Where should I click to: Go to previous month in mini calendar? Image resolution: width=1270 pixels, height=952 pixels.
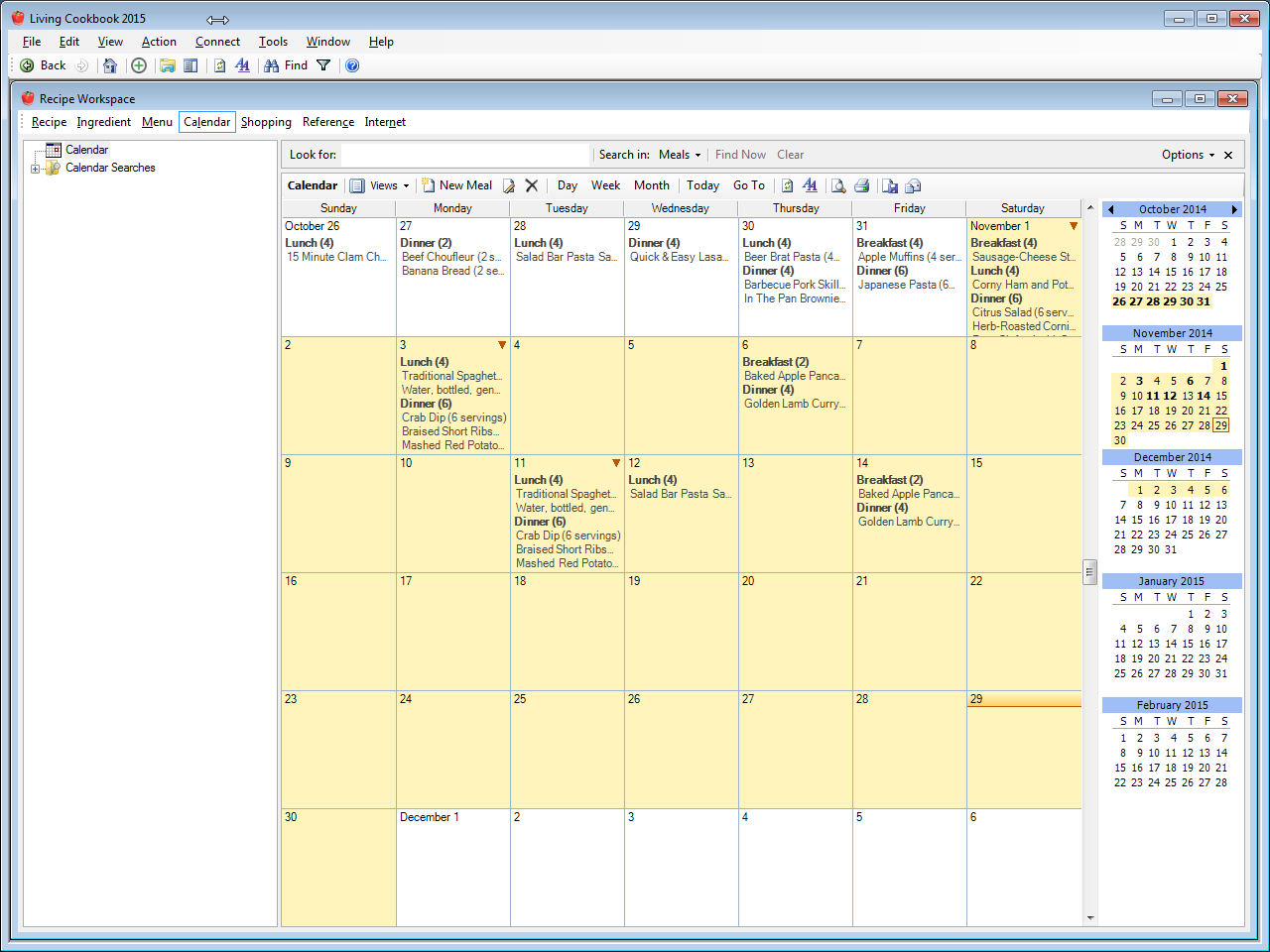coord(1111,209)
